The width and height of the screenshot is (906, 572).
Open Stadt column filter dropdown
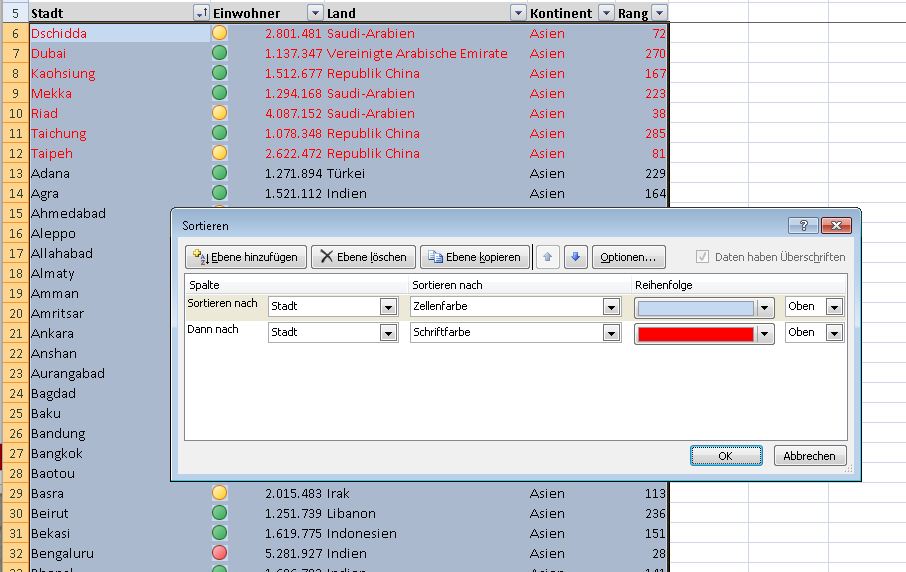click(200, 13)
